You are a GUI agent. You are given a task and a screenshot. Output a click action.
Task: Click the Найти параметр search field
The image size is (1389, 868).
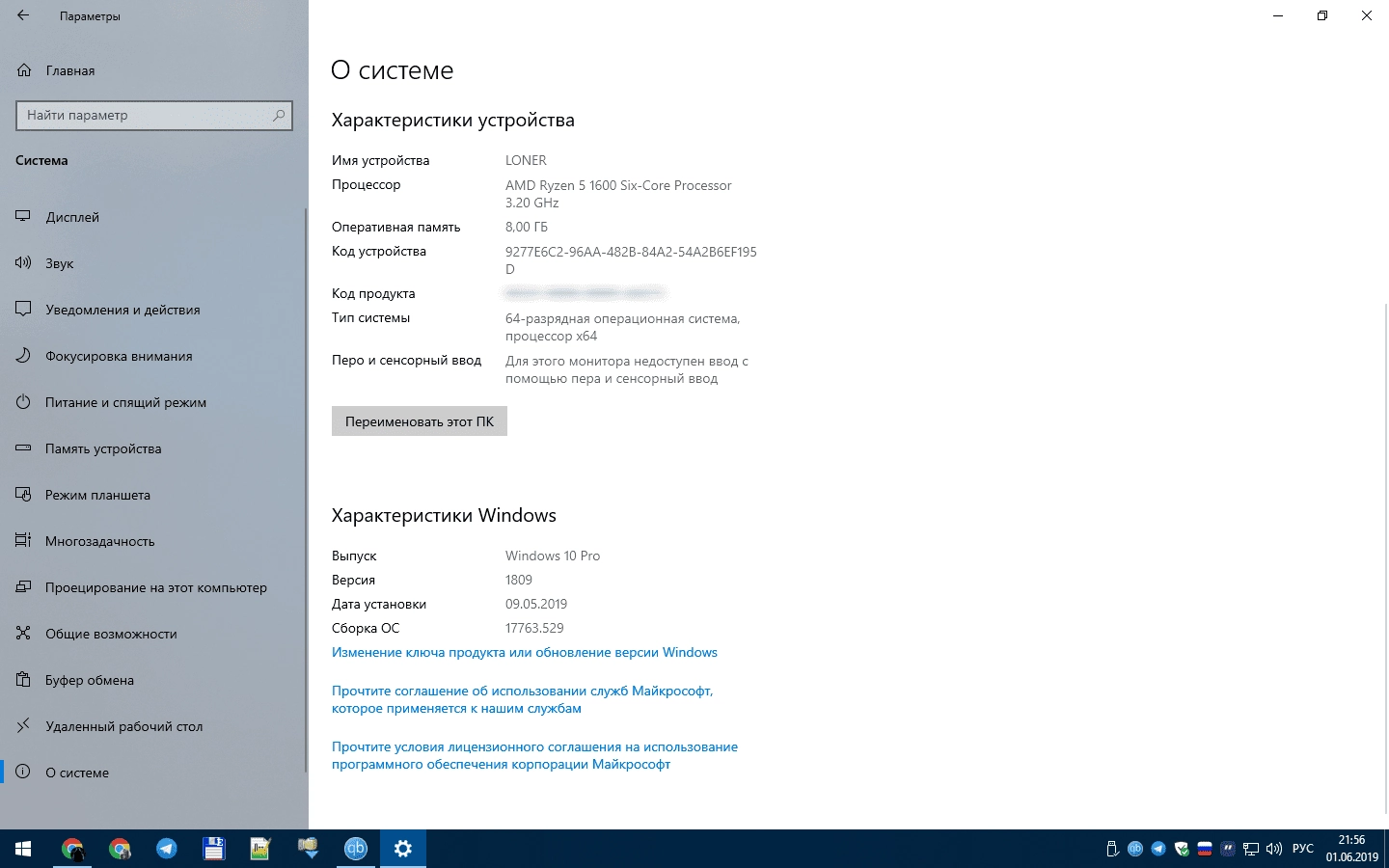(154, 115)
